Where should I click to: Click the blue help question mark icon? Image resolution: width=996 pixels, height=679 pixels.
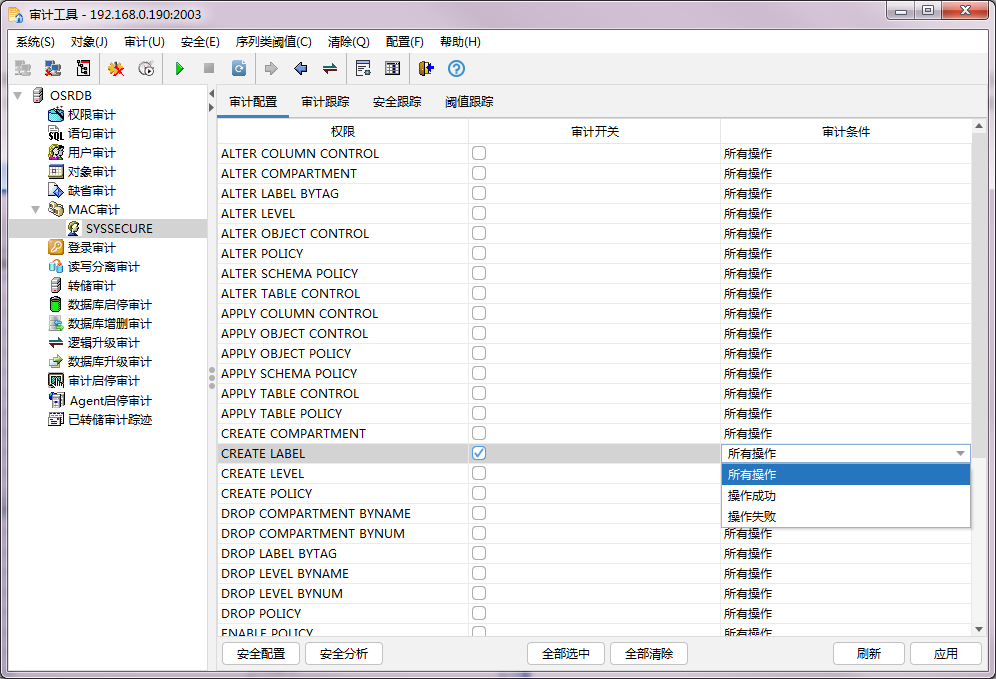pyautogui.click(x=456, y=69)
